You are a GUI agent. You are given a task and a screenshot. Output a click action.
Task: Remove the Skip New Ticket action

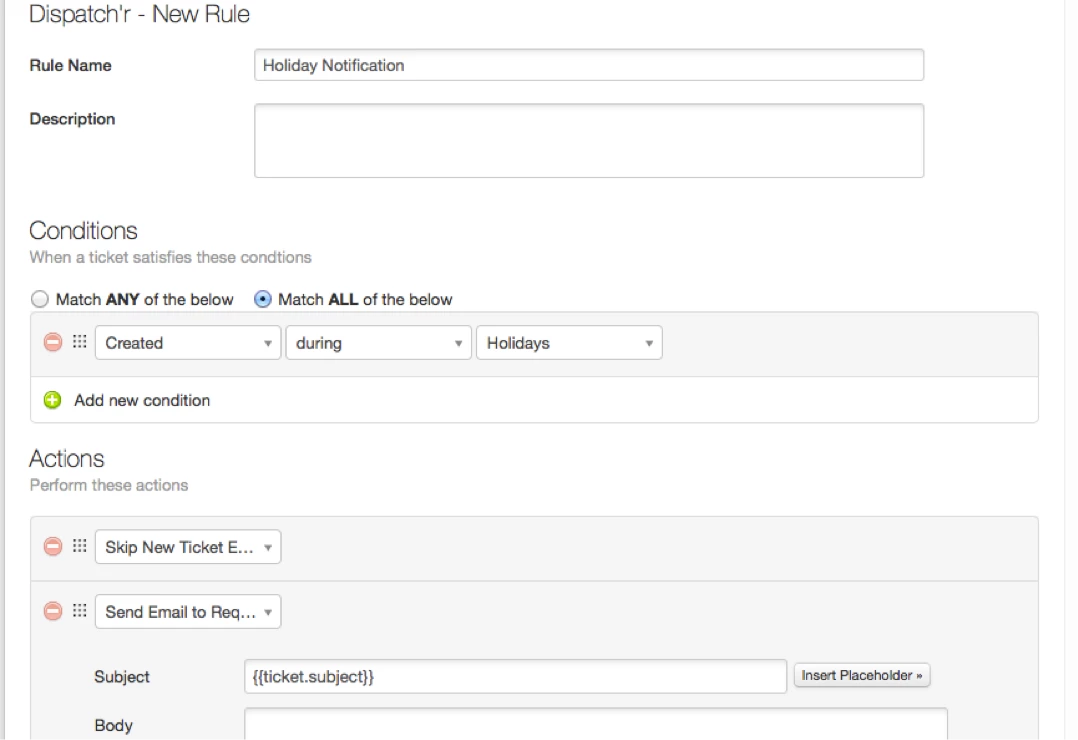[53, 547]
